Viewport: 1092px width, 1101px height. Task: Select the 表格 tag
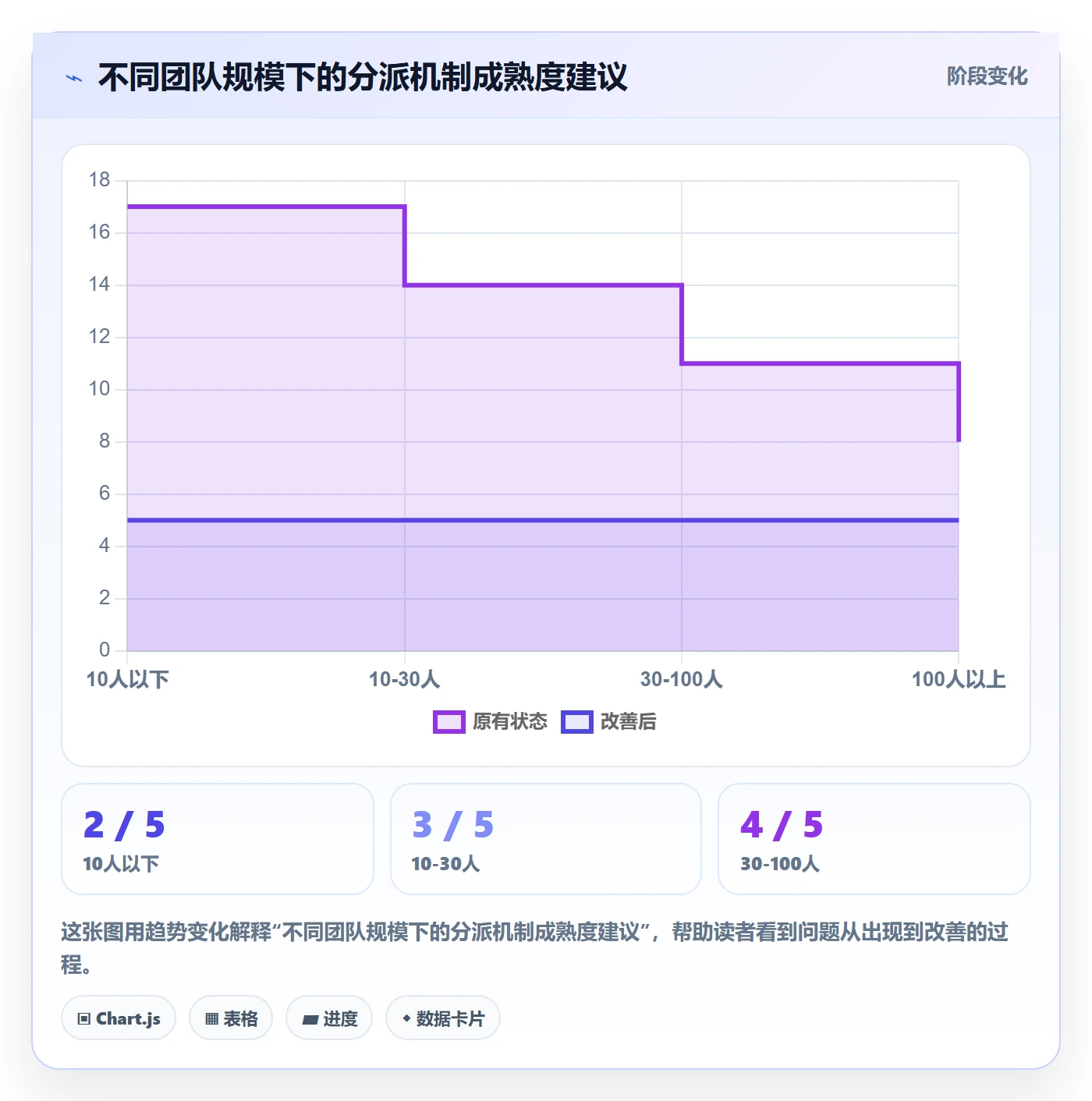pyautogui.click(x=231, y=1018)
